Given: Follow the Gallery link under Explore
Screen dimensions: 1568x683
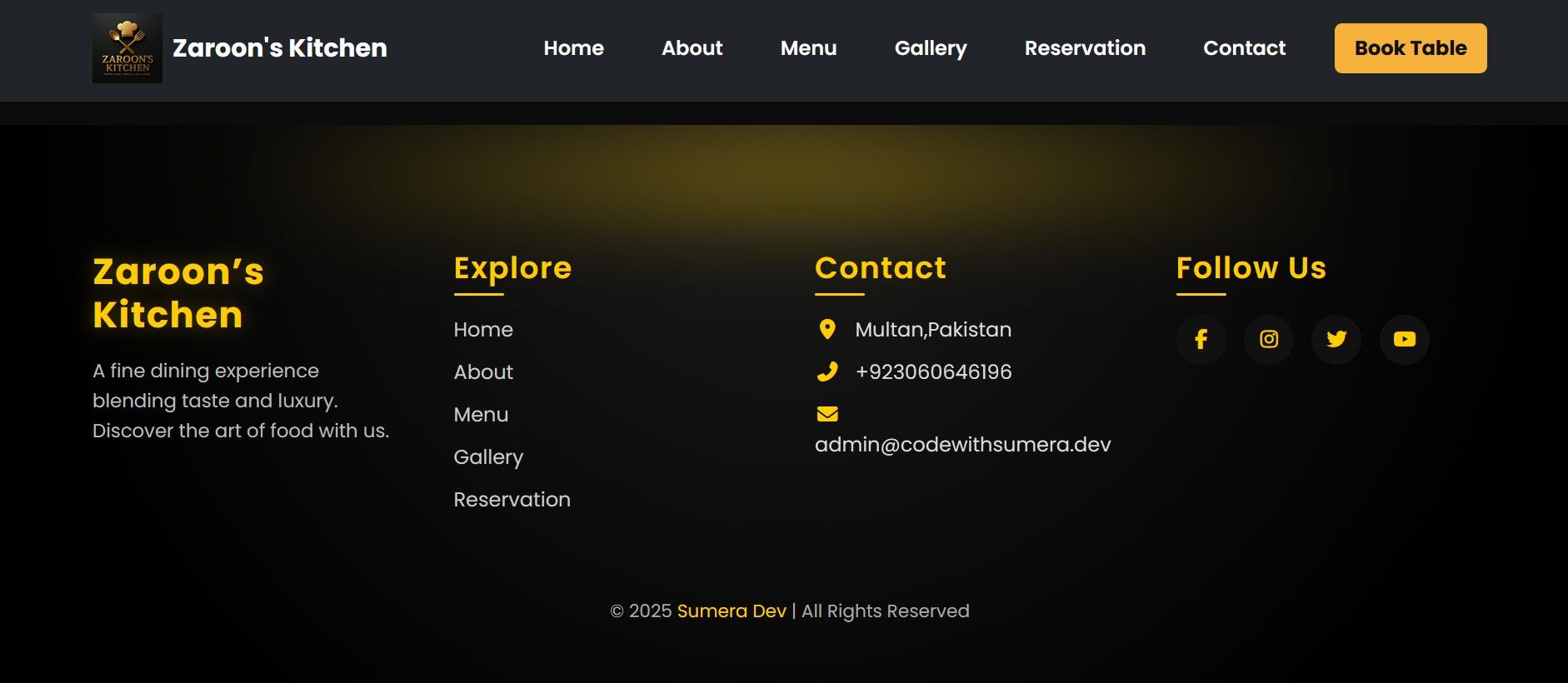Looking at the screenshot, I should 488,456.
